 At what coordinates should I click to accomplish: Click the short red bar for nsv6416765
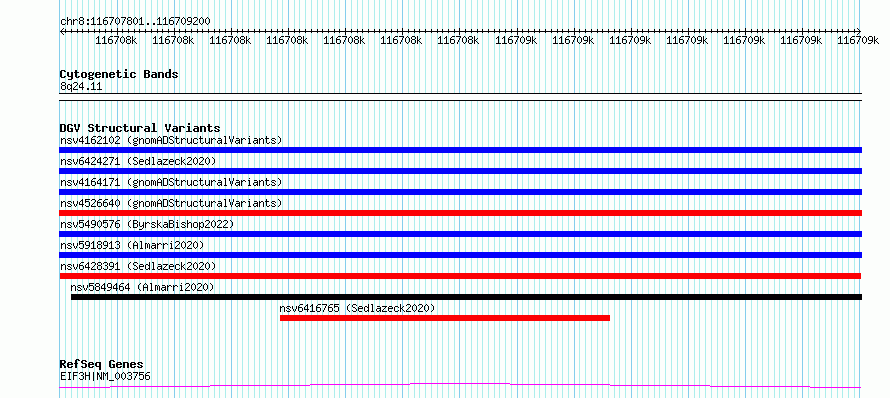tap(444, 318)
